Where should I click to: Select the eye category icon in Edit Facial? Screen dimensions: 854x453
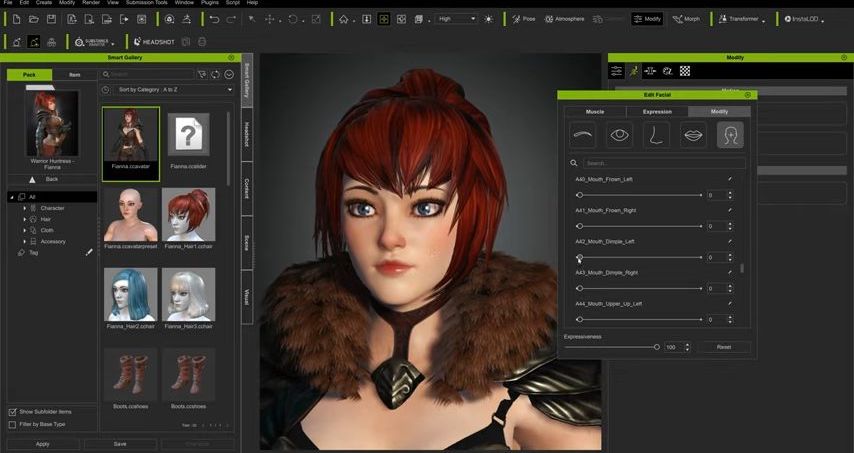pos(620,135)
